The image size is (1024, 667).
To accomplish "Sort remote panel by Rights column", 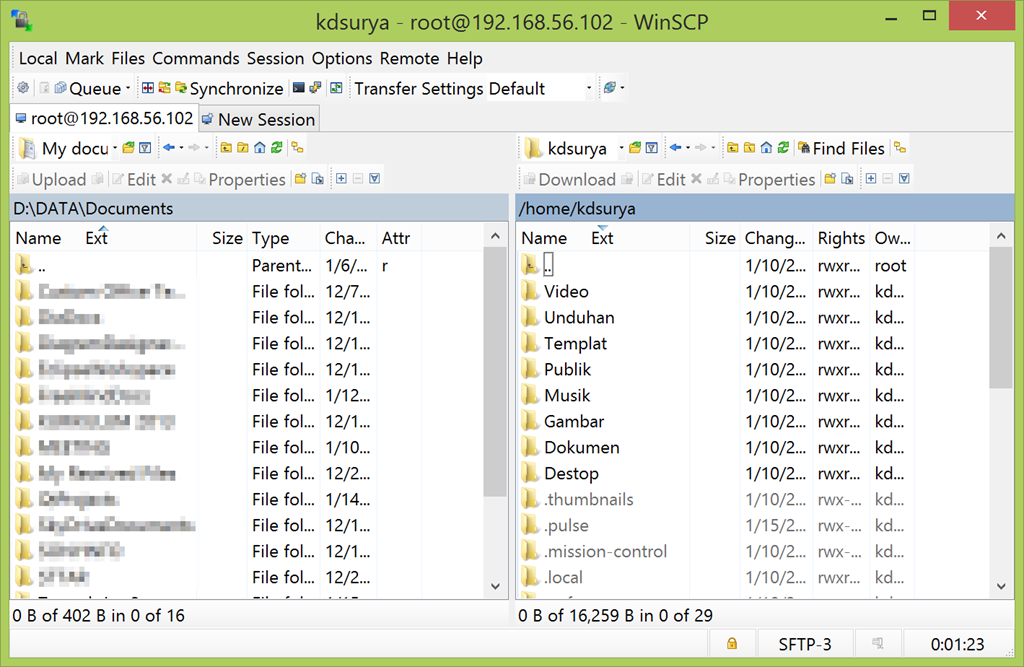I will [x=841, y=238].
